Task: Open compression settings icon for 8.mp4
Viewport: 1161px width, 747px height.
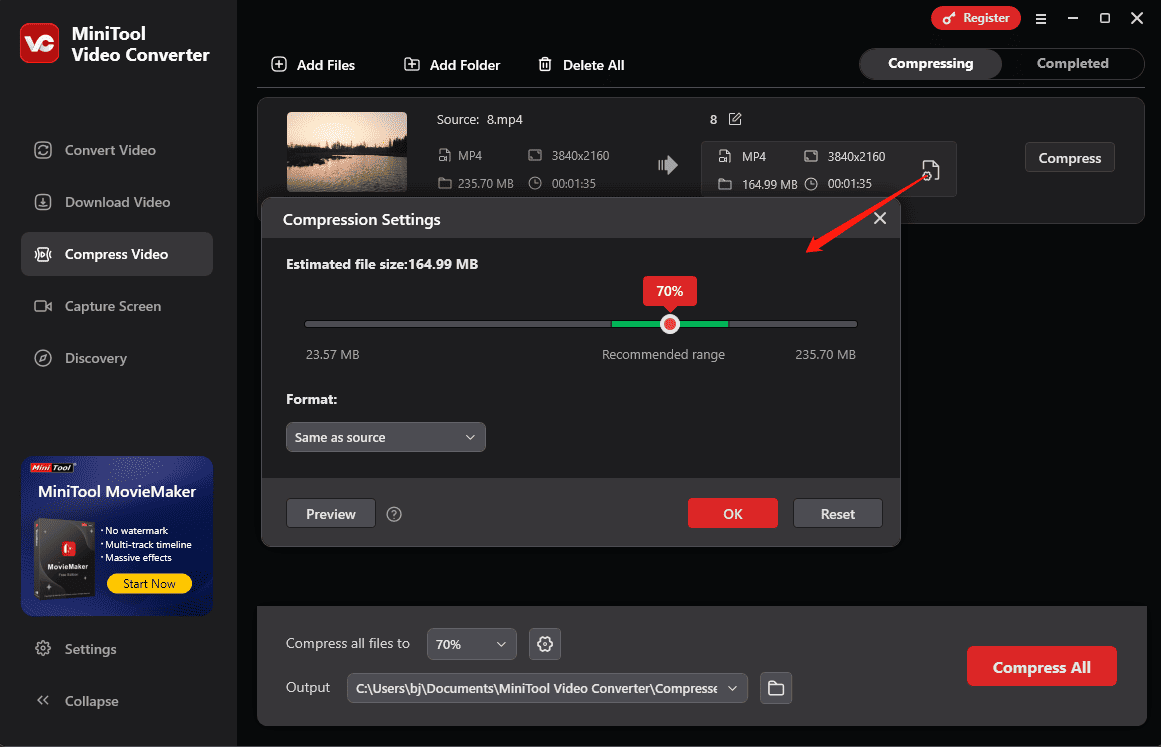Action: (x=931, y=170)
